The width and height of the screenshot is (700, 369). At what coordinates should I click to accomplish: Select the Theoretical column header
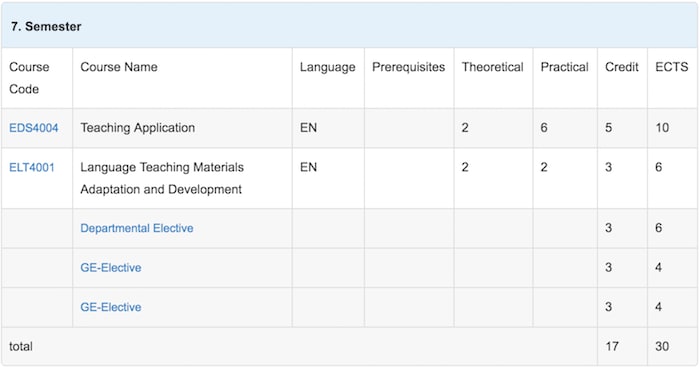pos(492,67)
